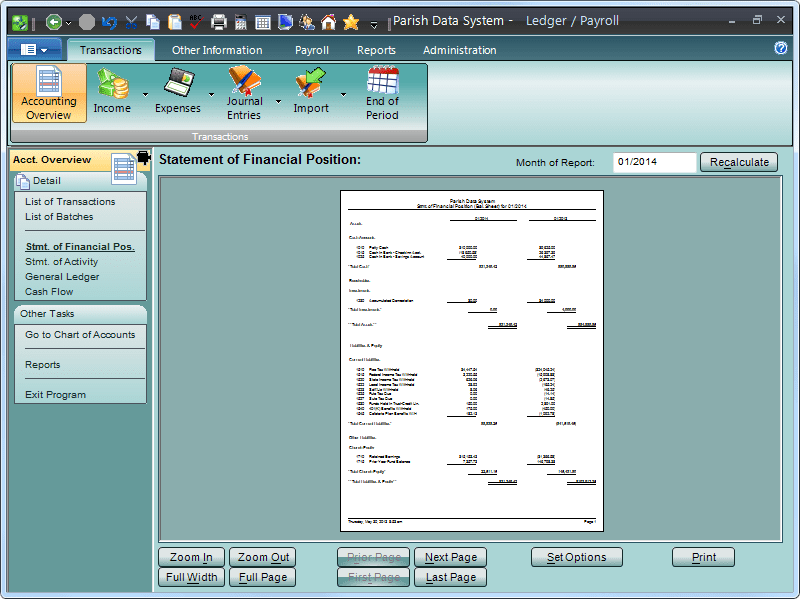Open Go to Chart of Accounts

80,336
